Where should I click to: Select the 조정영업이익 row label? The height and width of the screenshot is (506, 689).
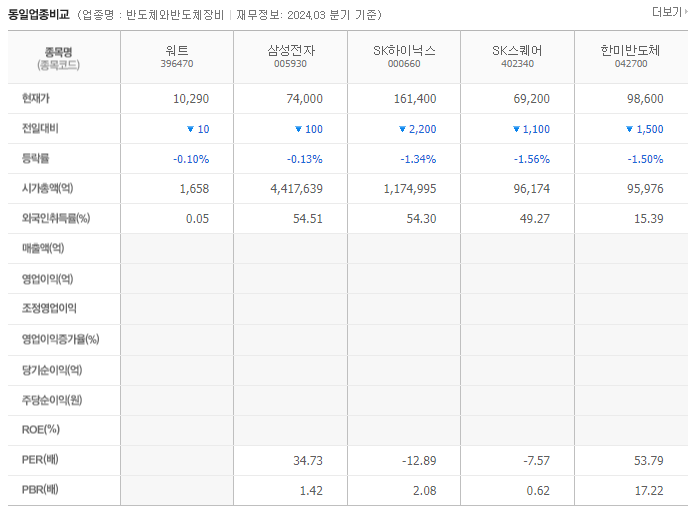[49, 308]
